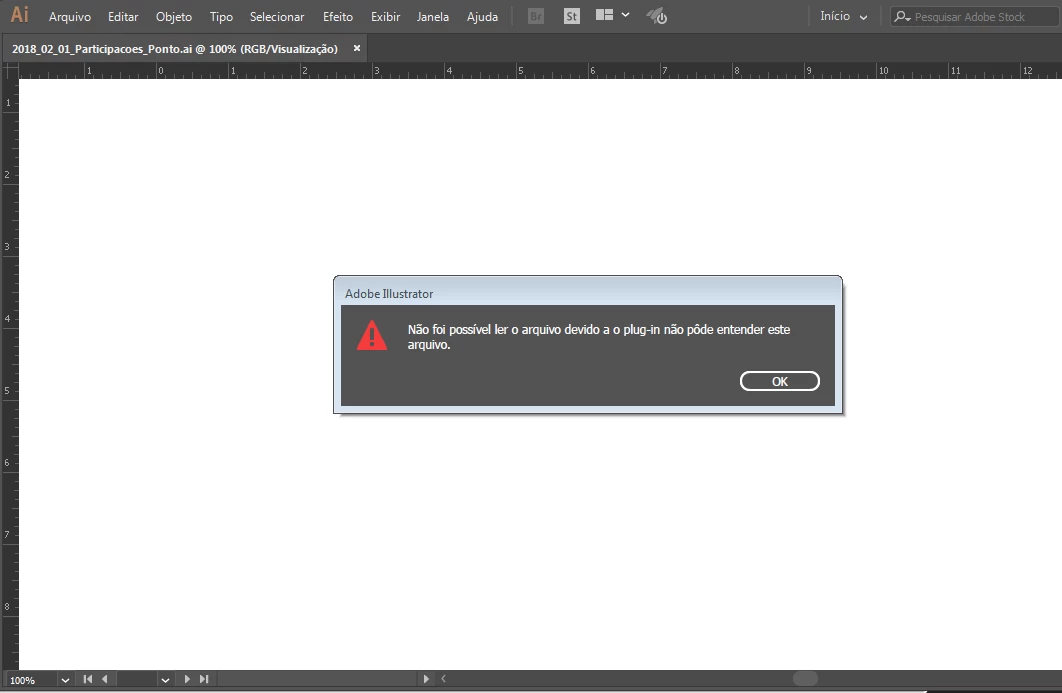Click the horizontal scrollbar thumb

805,678
